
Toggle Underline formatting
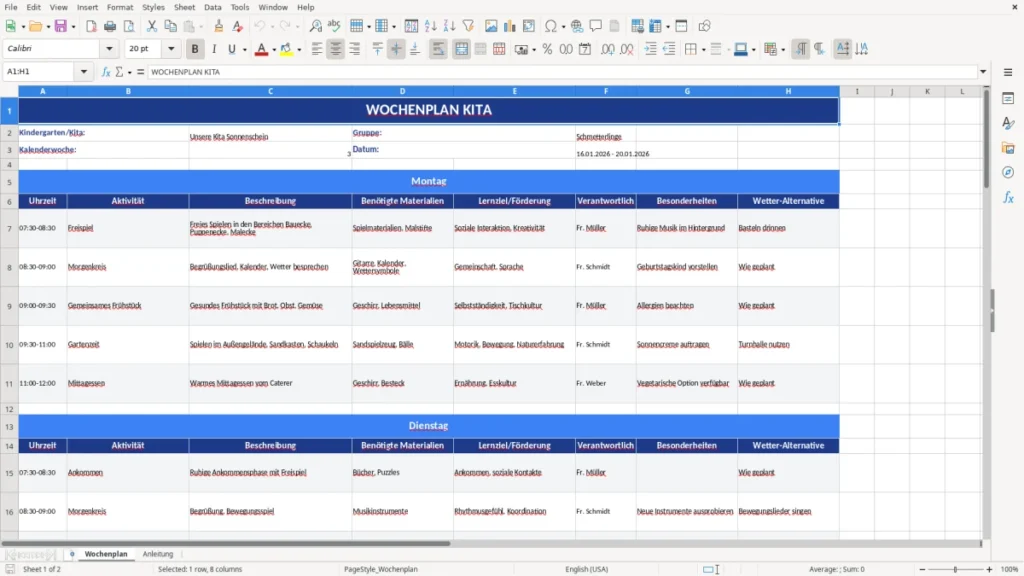pyautogui.click(x=231, y=49)
